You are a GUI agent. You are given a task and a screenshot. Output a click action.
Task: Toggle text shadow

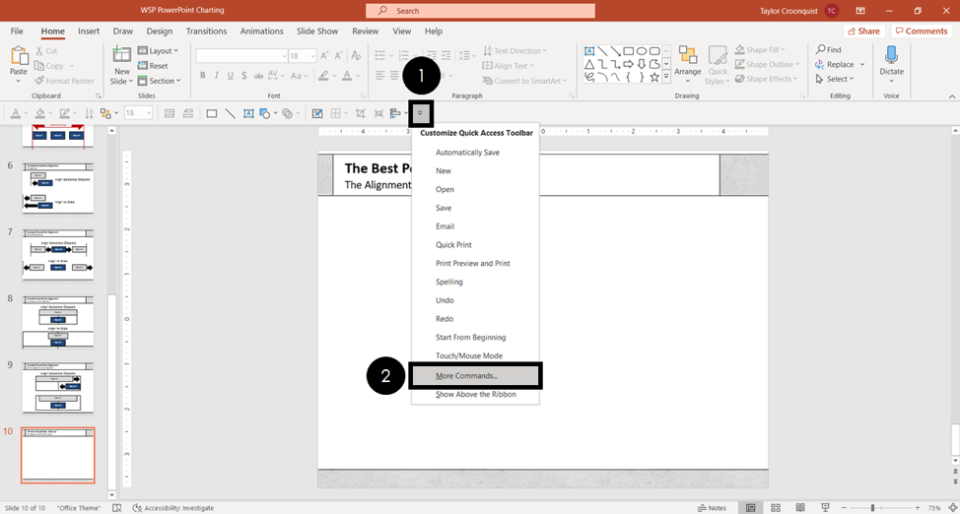pyautogui.click(x=244, y=76)
